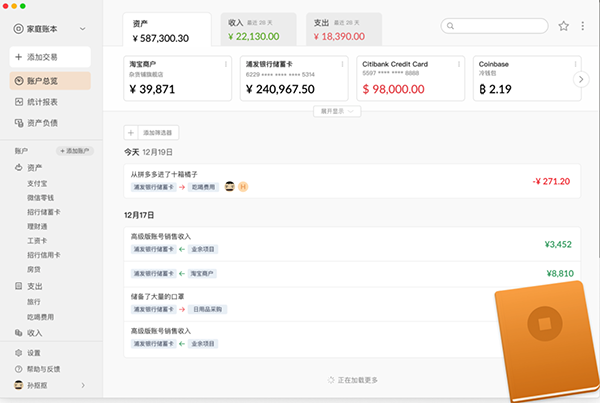600x403 pixels.
Task: Click the 添加交易 add transaction button
Action: [x=50, y=57]
